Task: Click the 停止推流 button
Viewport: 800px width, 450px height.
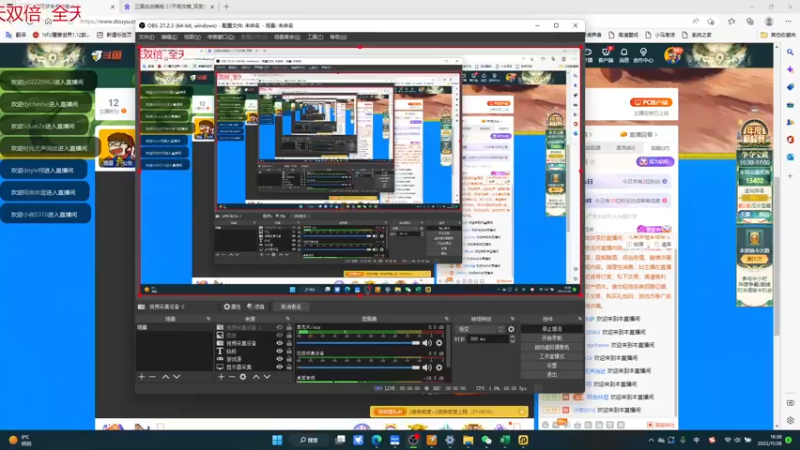Action: click(x=552, y=329)
